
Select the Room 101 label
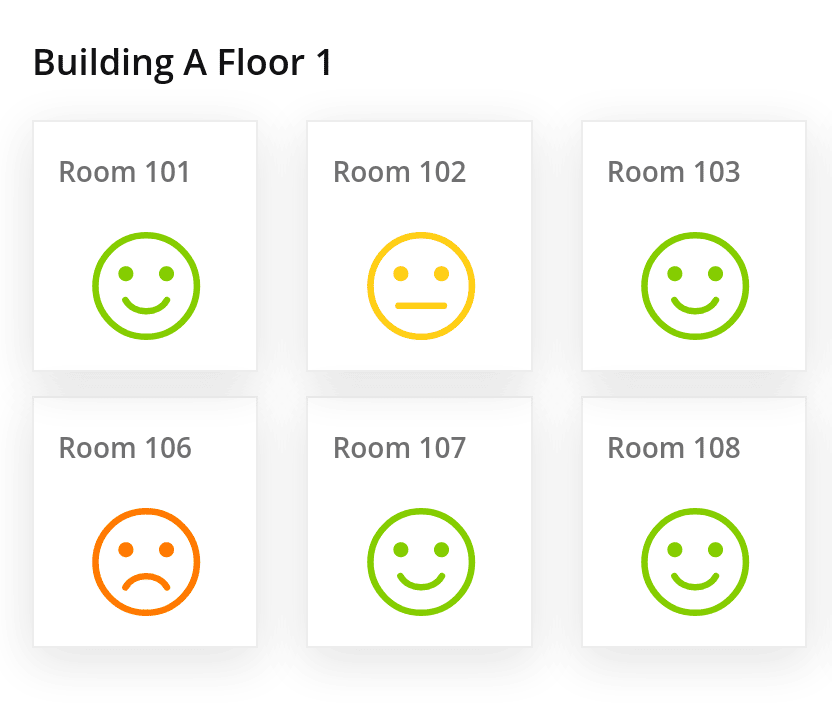(124, 172)
